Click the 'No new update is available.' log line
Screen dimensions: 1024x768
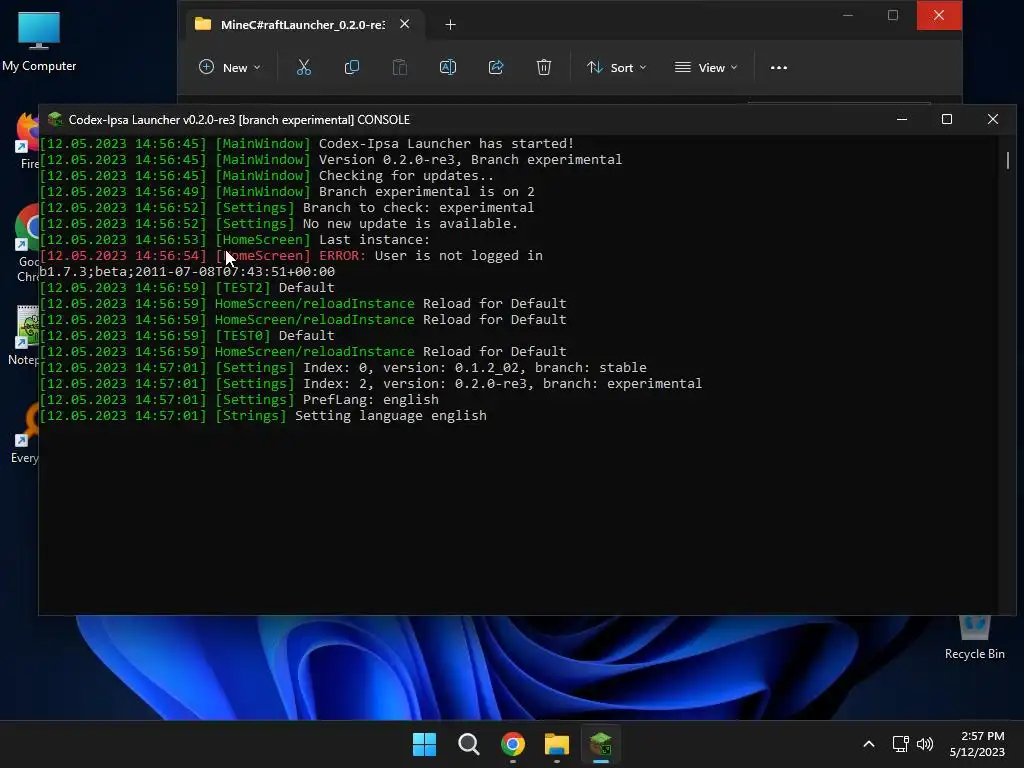tap(279, 223)
